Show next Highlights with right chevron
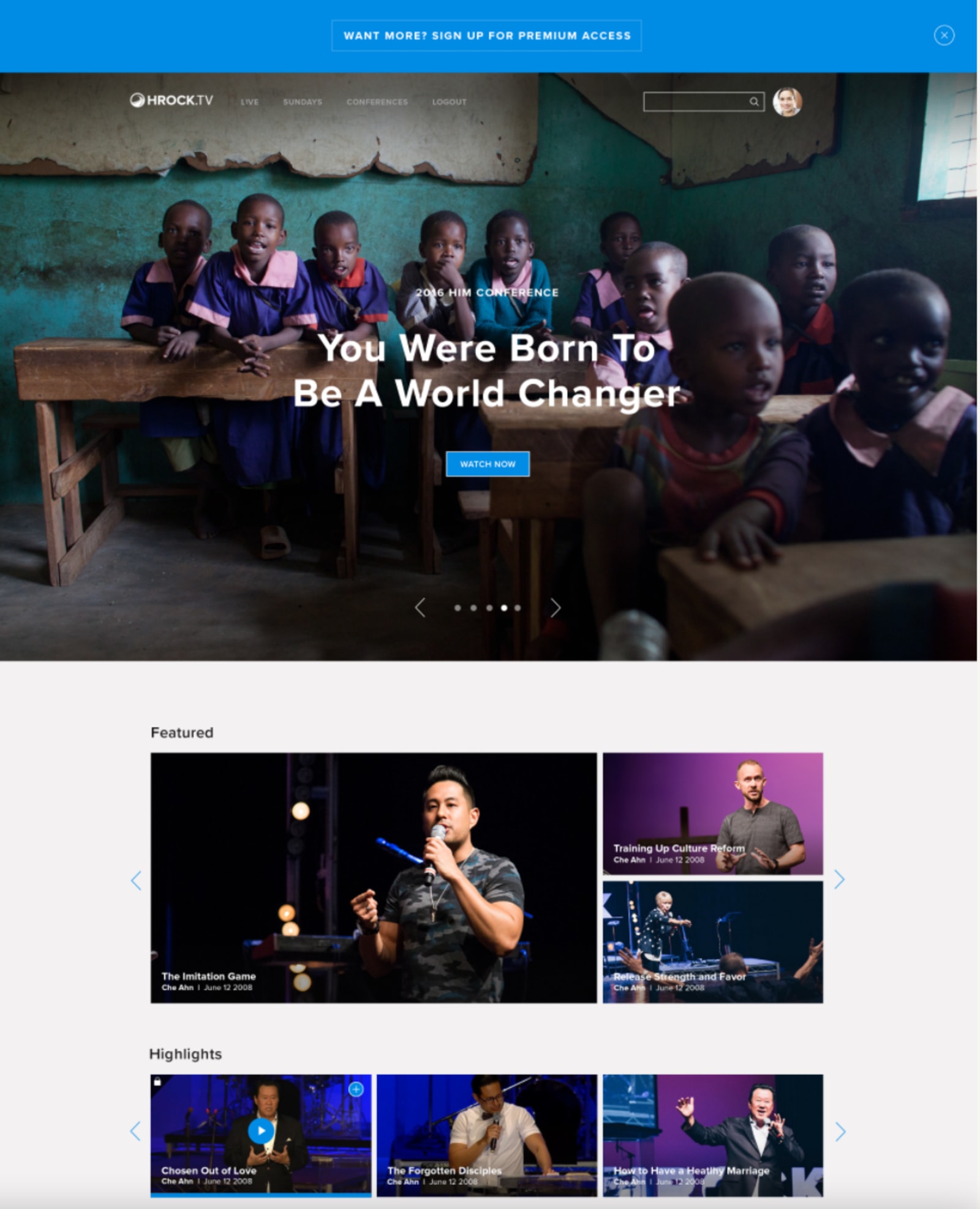The image size is (980, 1209). coord(840,1132)
